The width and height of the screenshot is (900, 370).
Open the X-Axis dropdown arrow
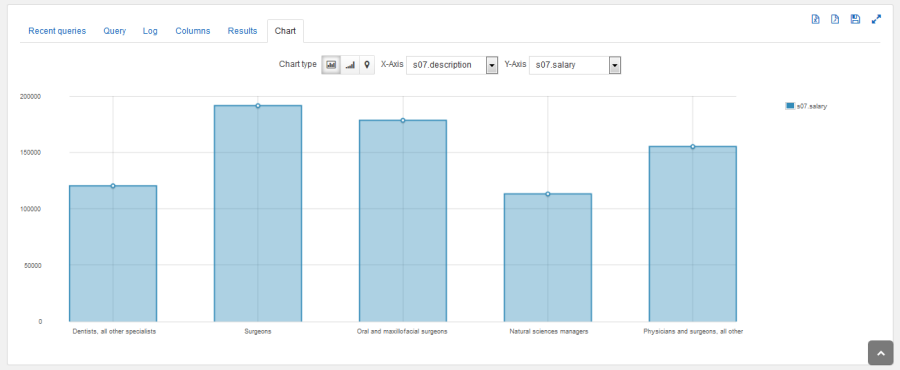[x=492, y=65]
